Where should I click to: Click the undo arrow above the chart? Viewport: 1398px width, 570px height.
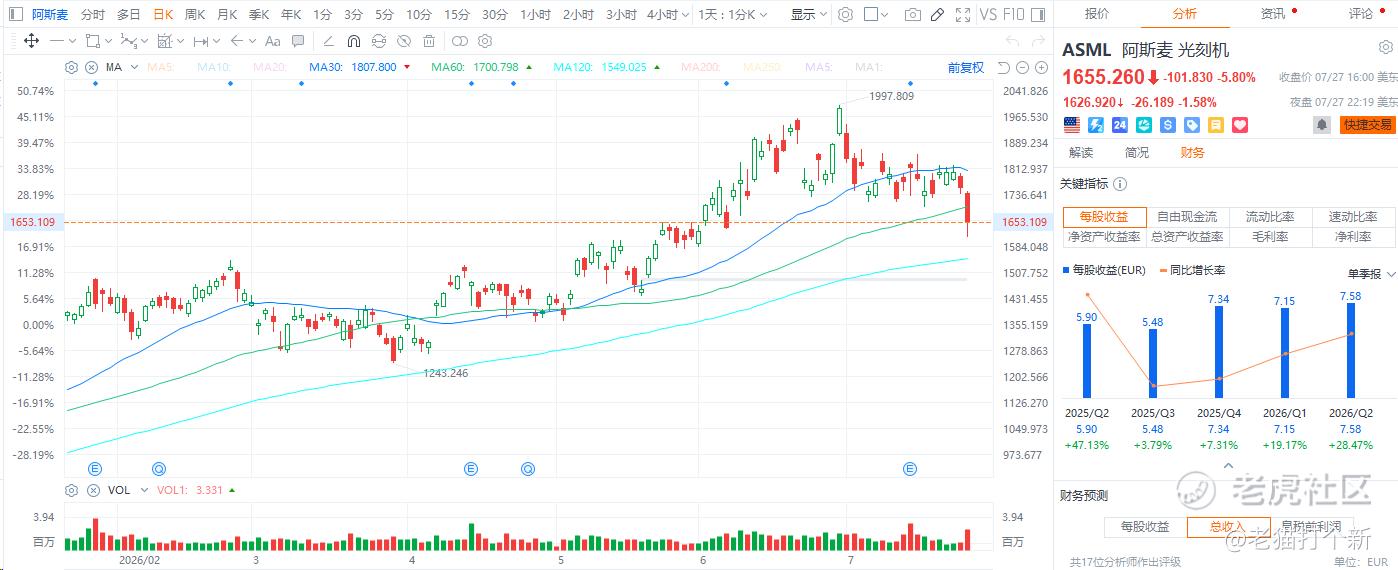[1012, 41]
